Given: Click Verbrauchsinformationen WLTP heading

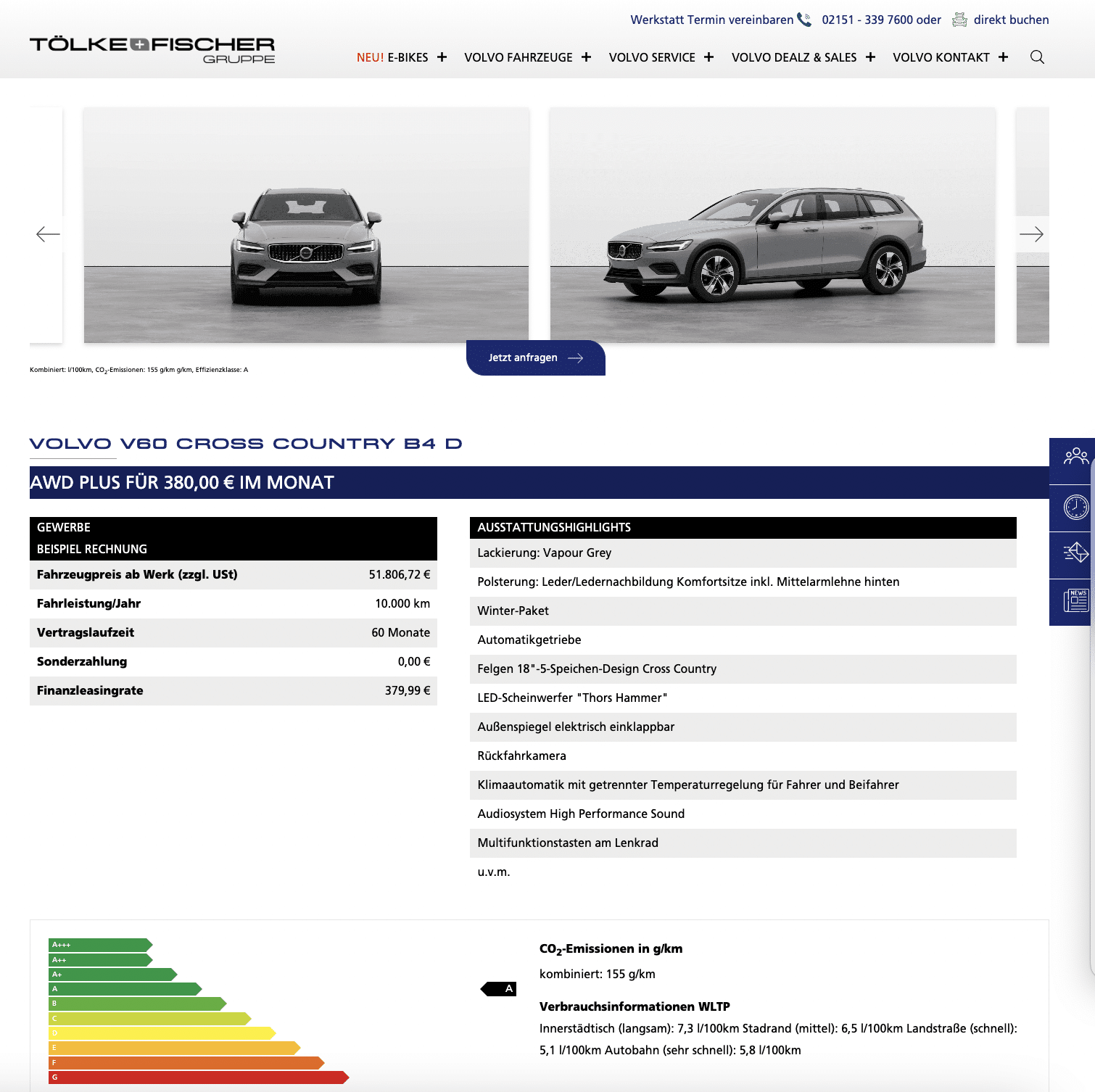Looking at the screenshot, I should click(635, 1006).
